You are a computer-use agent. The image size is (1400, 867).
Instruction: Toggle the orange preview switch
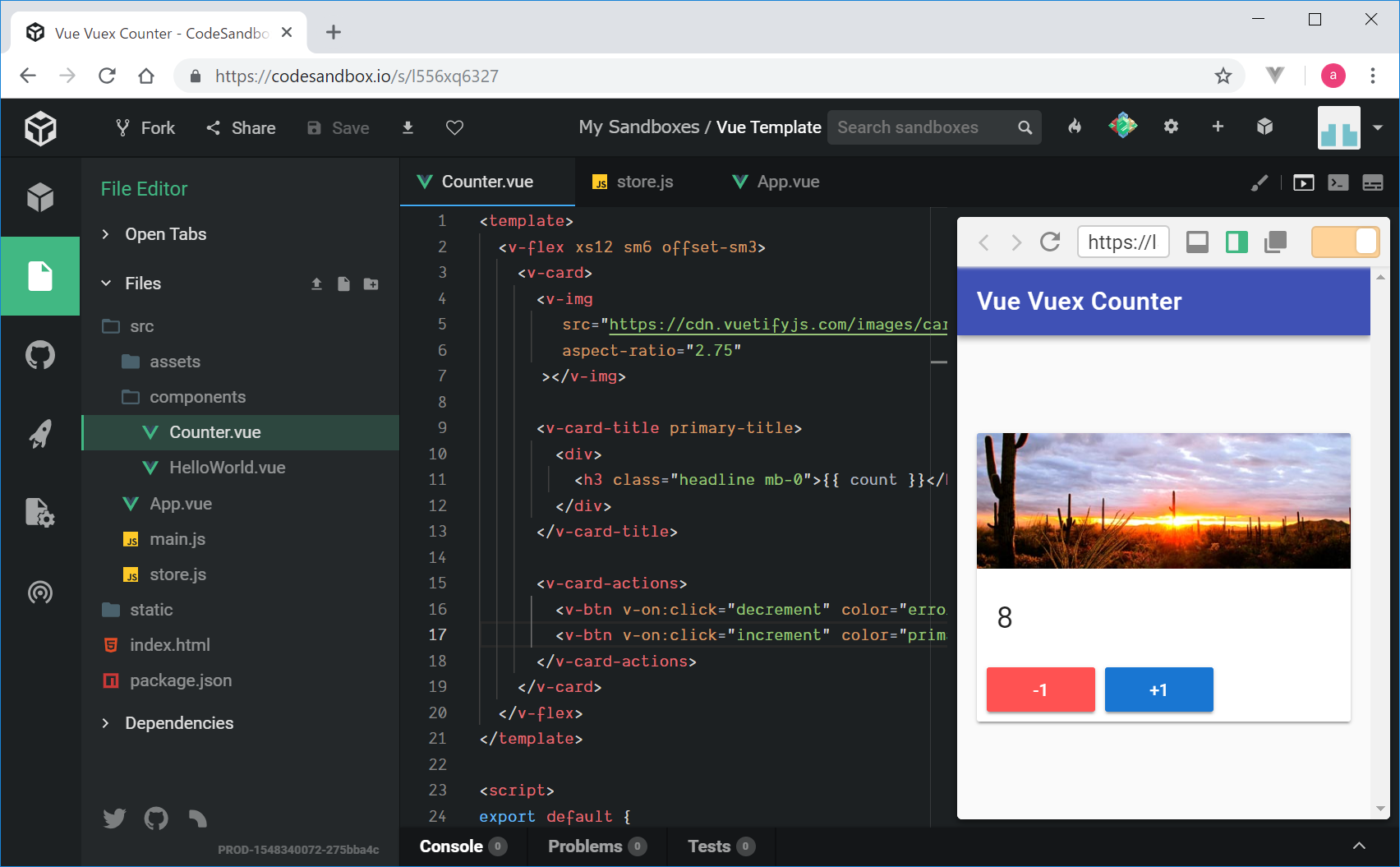1345,242
